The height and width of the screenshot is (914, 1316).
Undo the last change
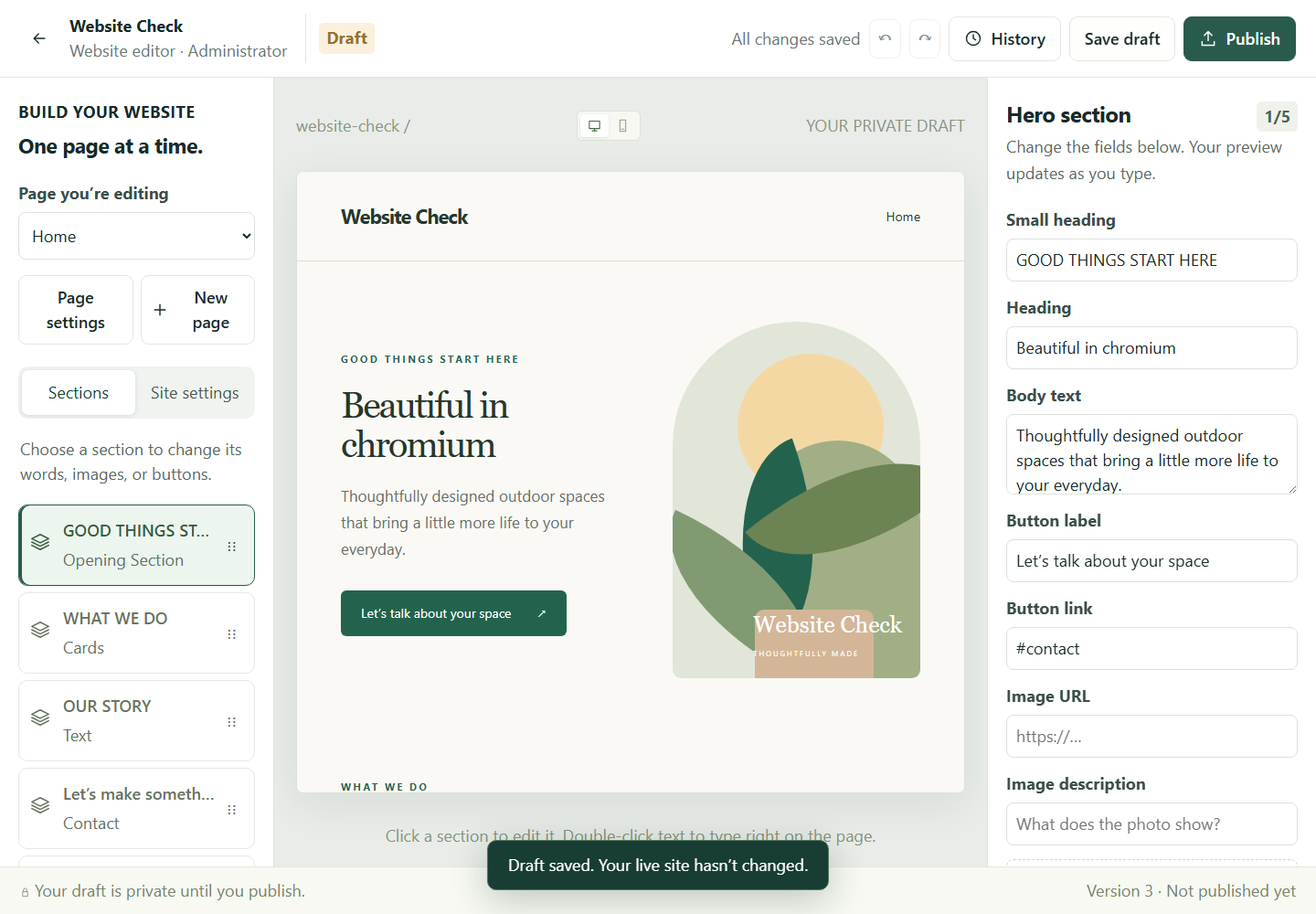coord(885,38)
